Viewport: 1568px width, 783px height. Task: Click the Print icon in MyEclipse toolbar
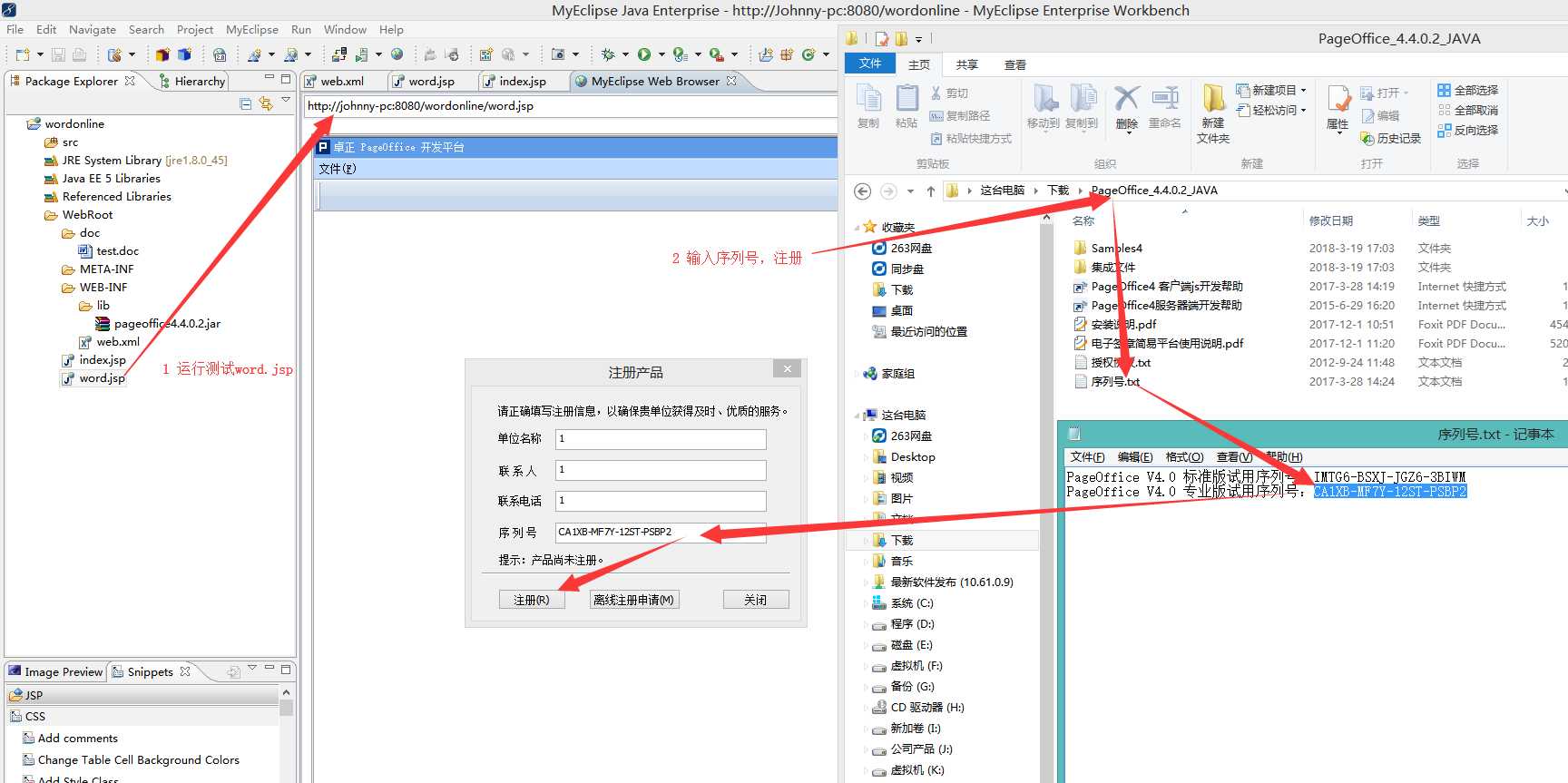pyautogui.click(x=80, y=54)
